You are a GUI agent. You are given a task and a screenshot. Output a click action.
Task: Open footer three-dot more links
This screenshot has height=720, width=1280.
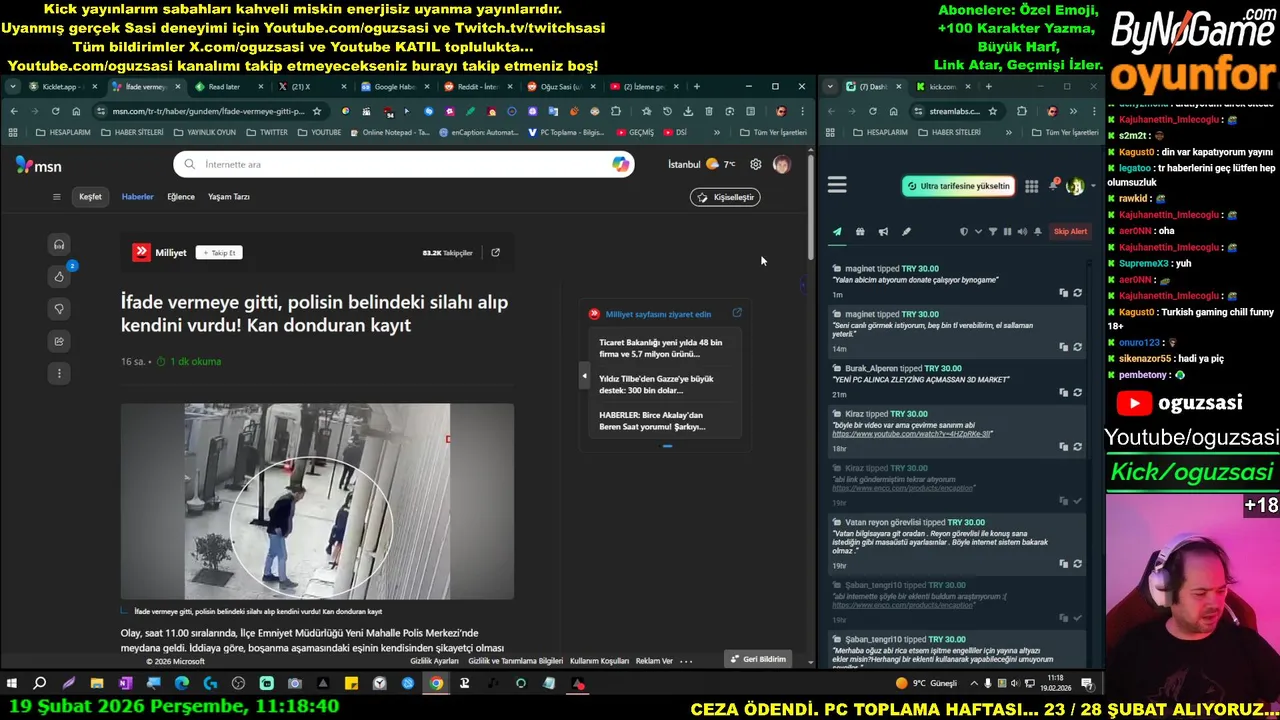pos(686,661)
